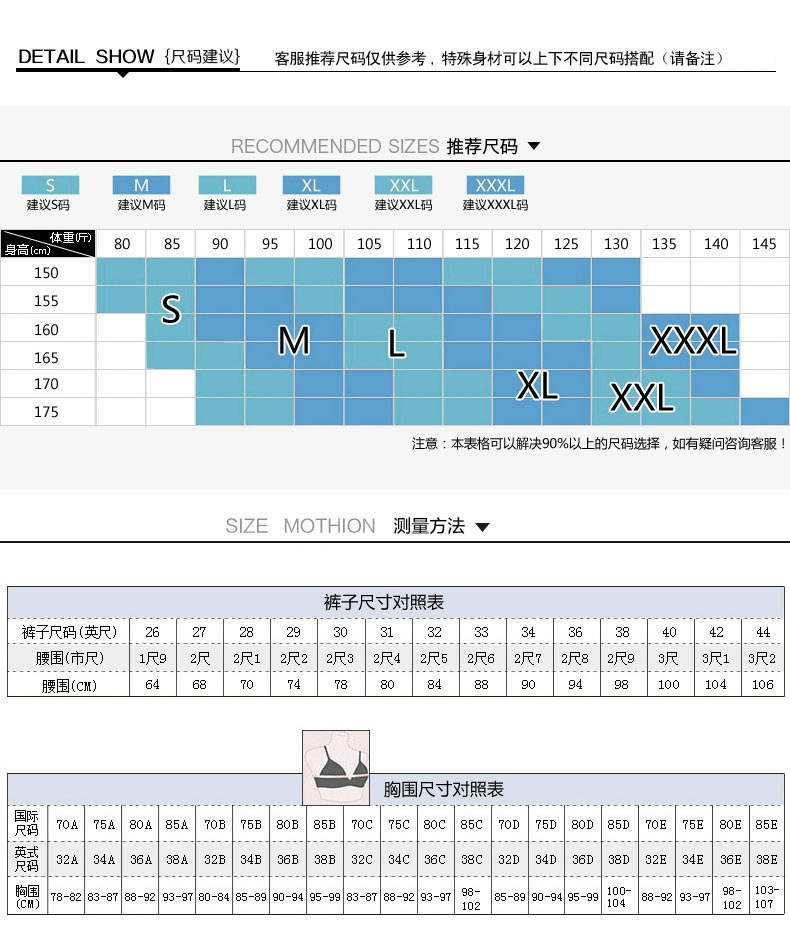Select the L size legend badge
This screenshot has height=935, width=790.
(227, 185)
